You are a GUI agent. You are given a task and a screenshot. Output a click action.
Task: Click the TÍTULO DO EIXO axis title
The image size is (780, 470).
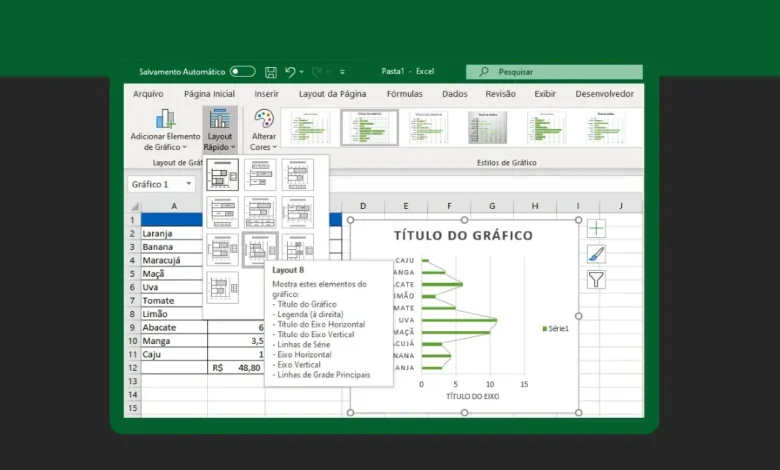coord(473,396)
